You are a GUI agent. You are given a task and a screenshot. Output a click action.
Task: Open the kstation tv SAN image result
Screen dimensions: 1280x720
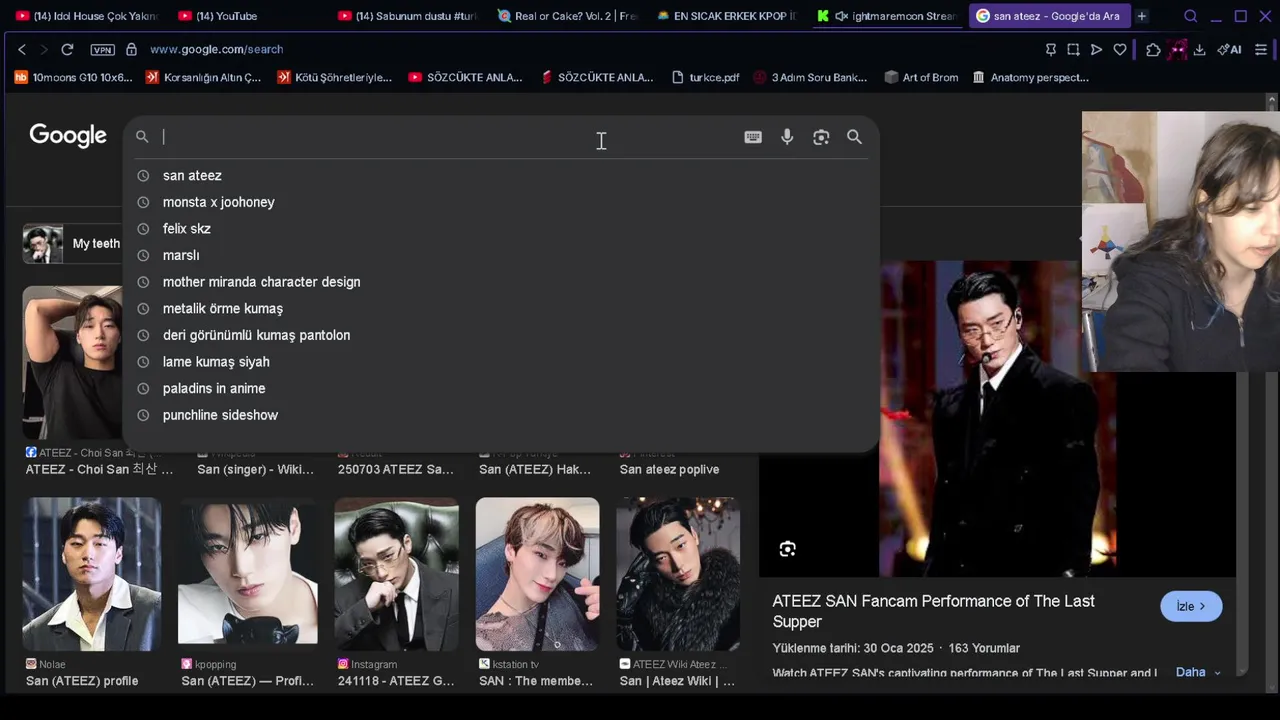(x=538, y=574)
